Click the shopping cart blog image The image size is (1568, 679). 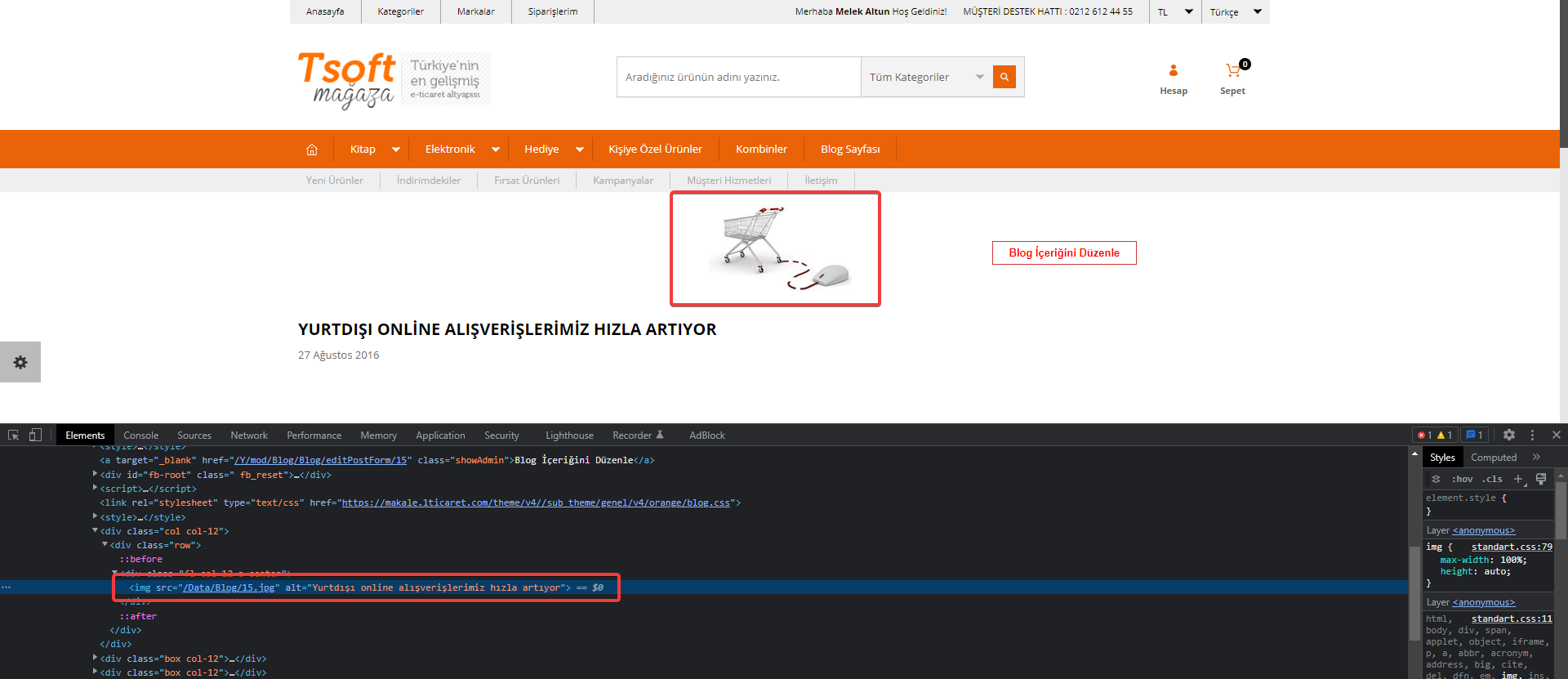775,248
